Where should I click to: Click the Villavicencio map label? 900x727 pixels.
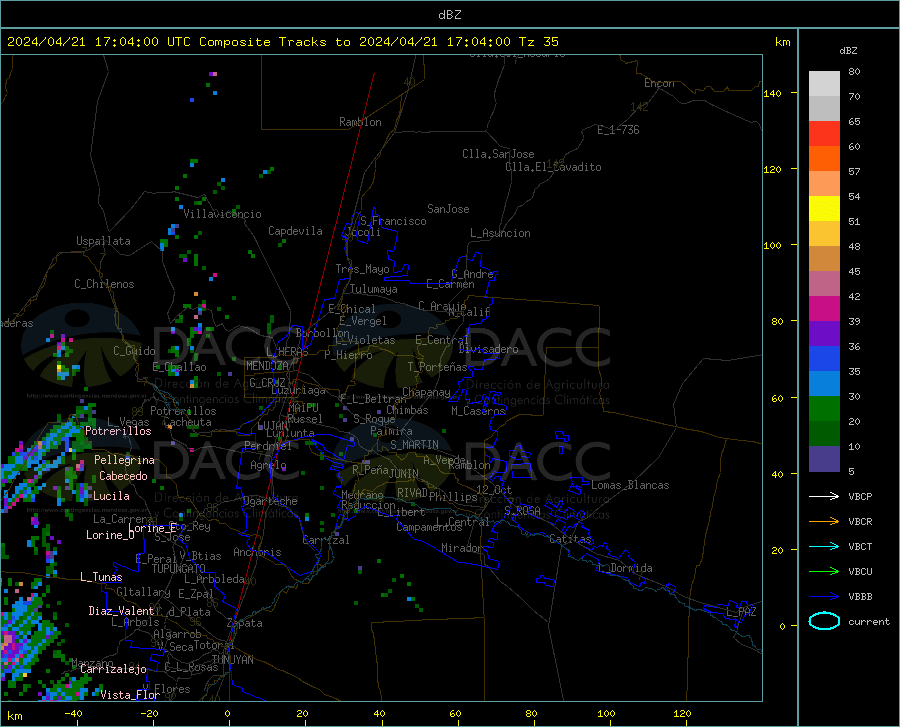pyautogui.click(x=222, y=214)
